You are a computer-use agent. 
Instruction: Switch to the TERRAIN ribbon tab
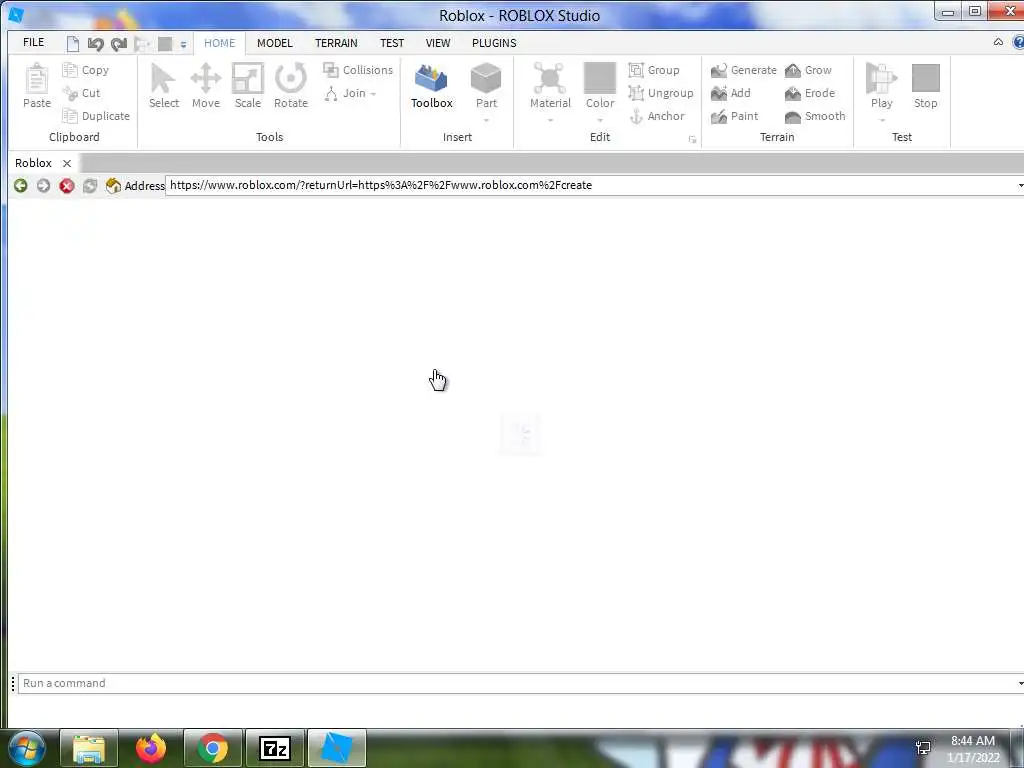(x=336, y=43)
